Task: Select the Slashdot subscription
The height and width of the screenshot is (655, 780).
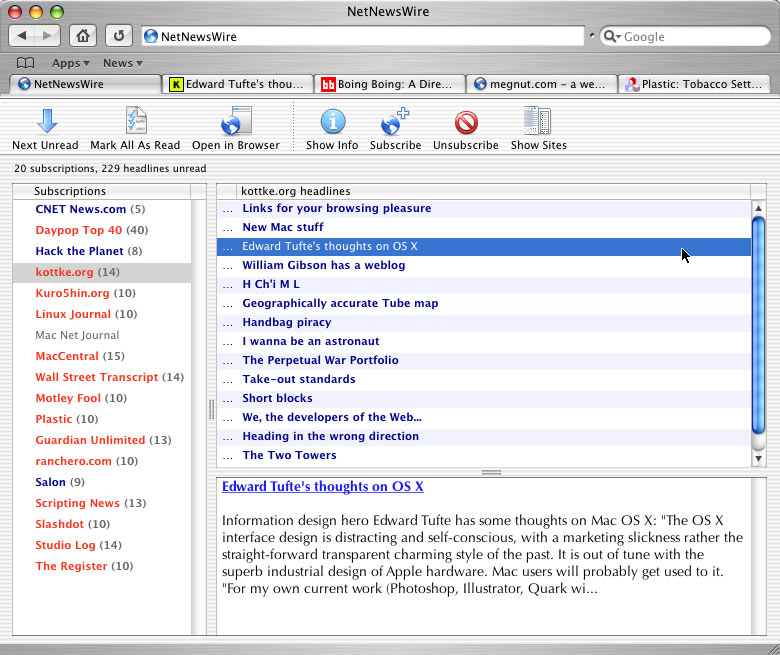Action: pyautogui.click(x=61, y=524)
